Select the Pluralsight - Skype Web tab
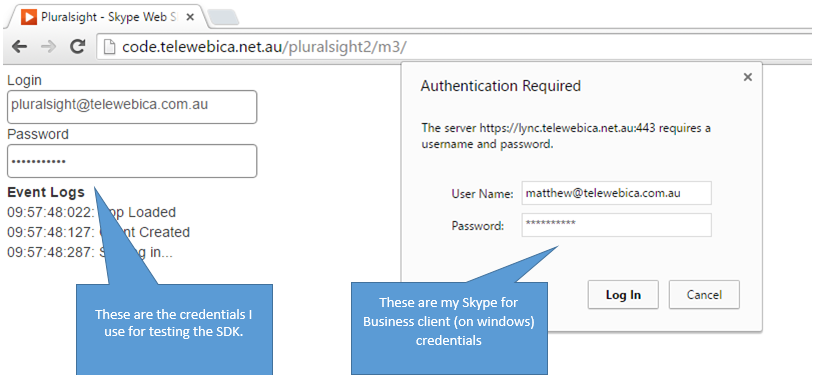The image size is (813, 375). pos(106,17)
